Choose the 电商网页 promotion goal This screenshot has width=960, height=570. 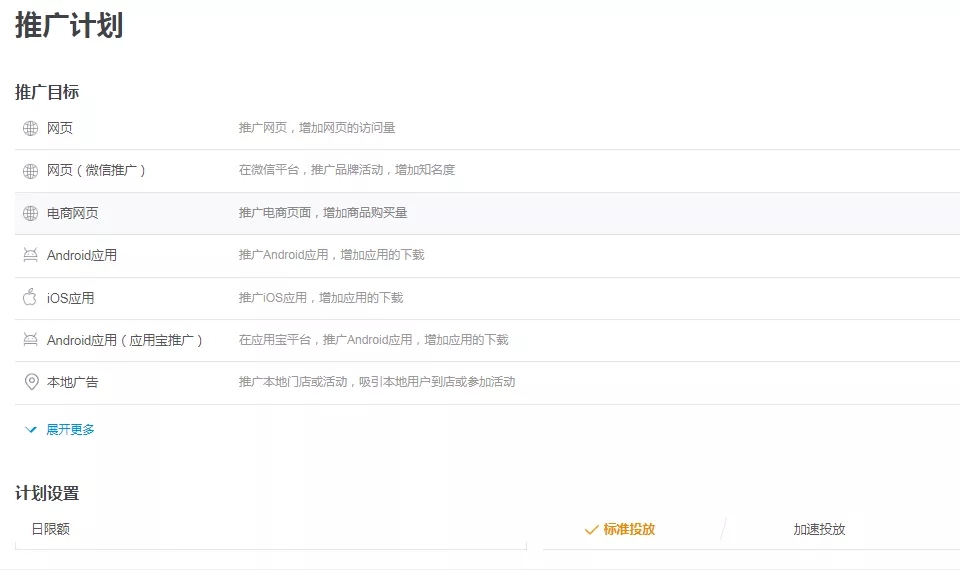(x=73, y=213)
